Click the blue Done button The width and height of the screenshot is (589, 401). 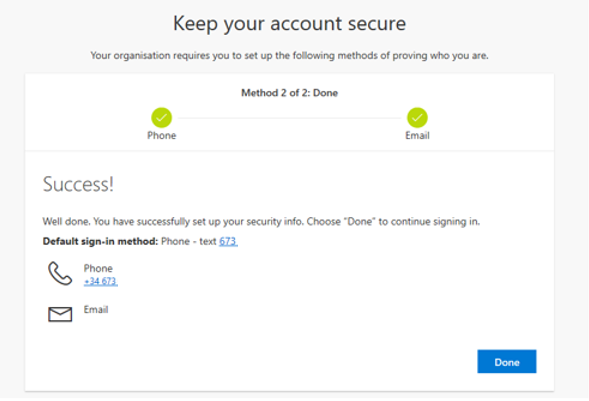(x=506, y=361)
